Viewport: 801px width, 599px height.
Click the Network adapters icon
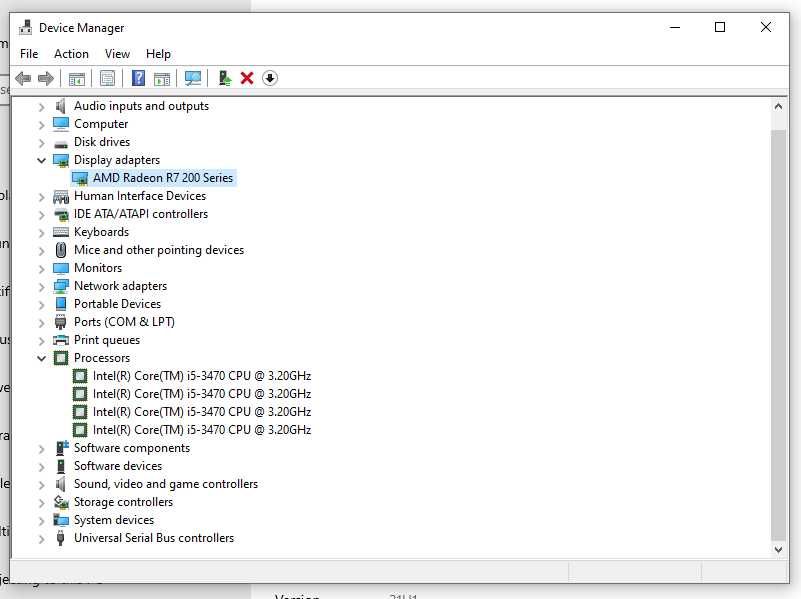pos(61,286)
